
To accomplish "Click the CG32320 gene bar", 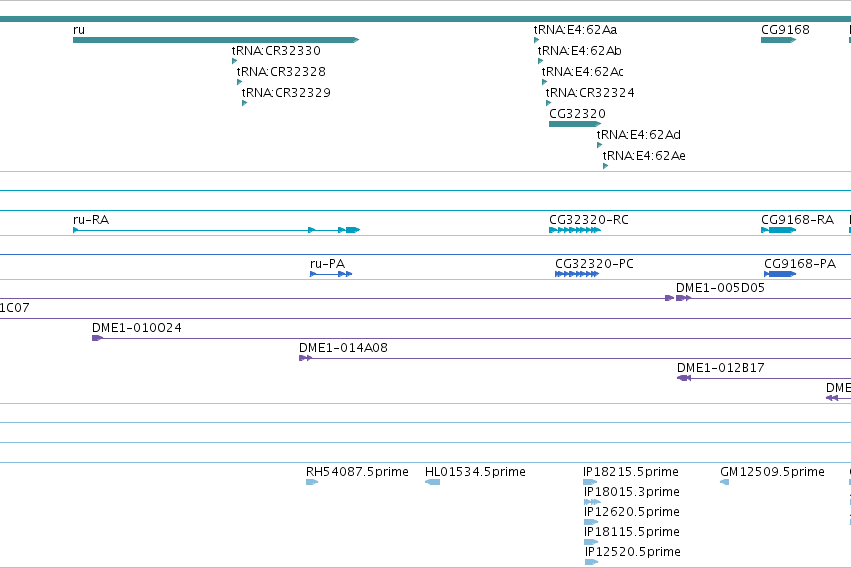I will (x=575, y=124).
